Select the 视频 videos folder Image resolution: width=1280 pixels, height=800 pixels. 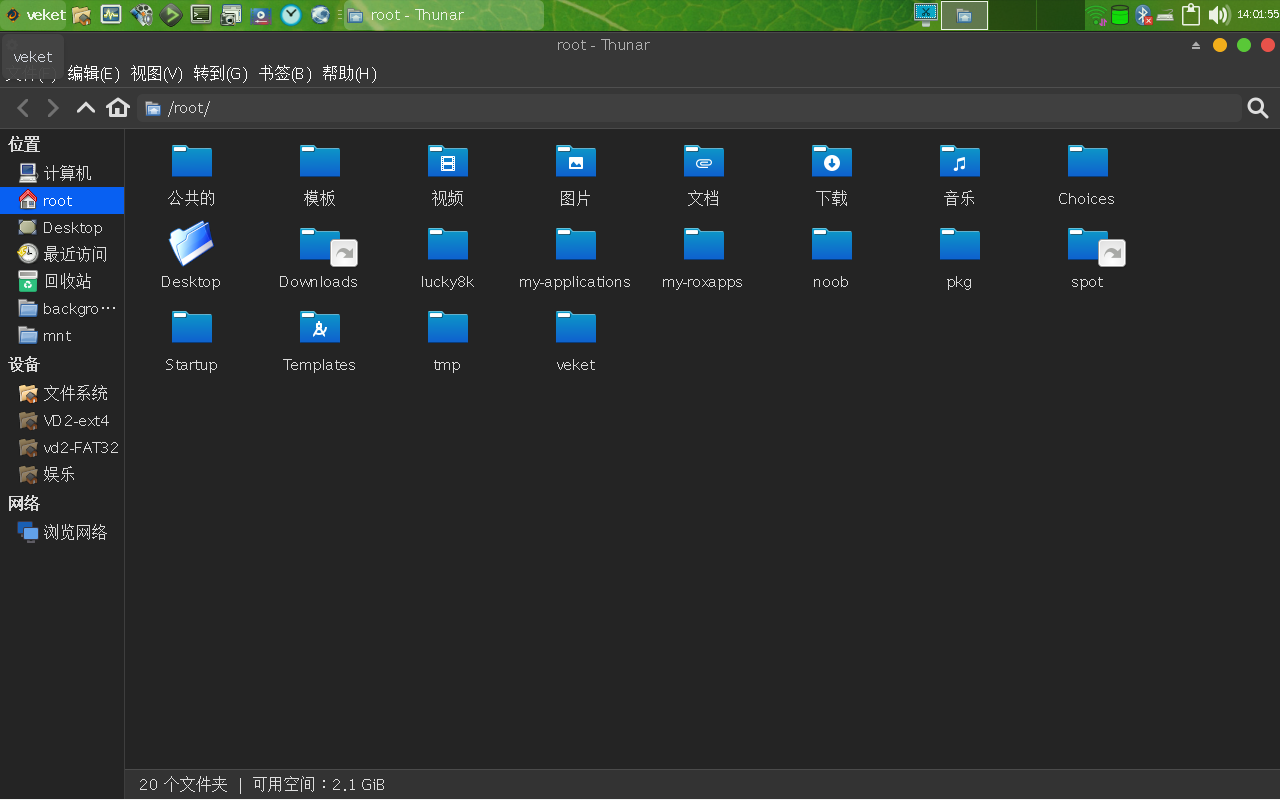point(447,174)
